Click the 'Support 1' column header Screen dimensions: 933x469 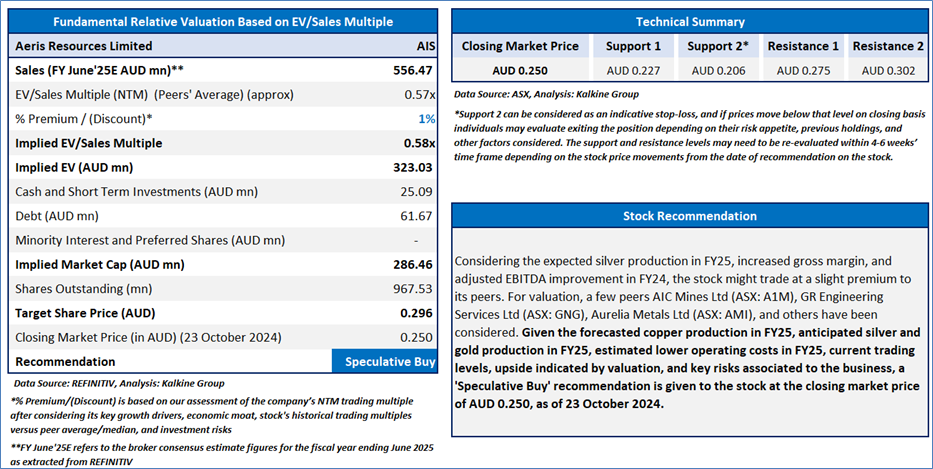[633, 46]
